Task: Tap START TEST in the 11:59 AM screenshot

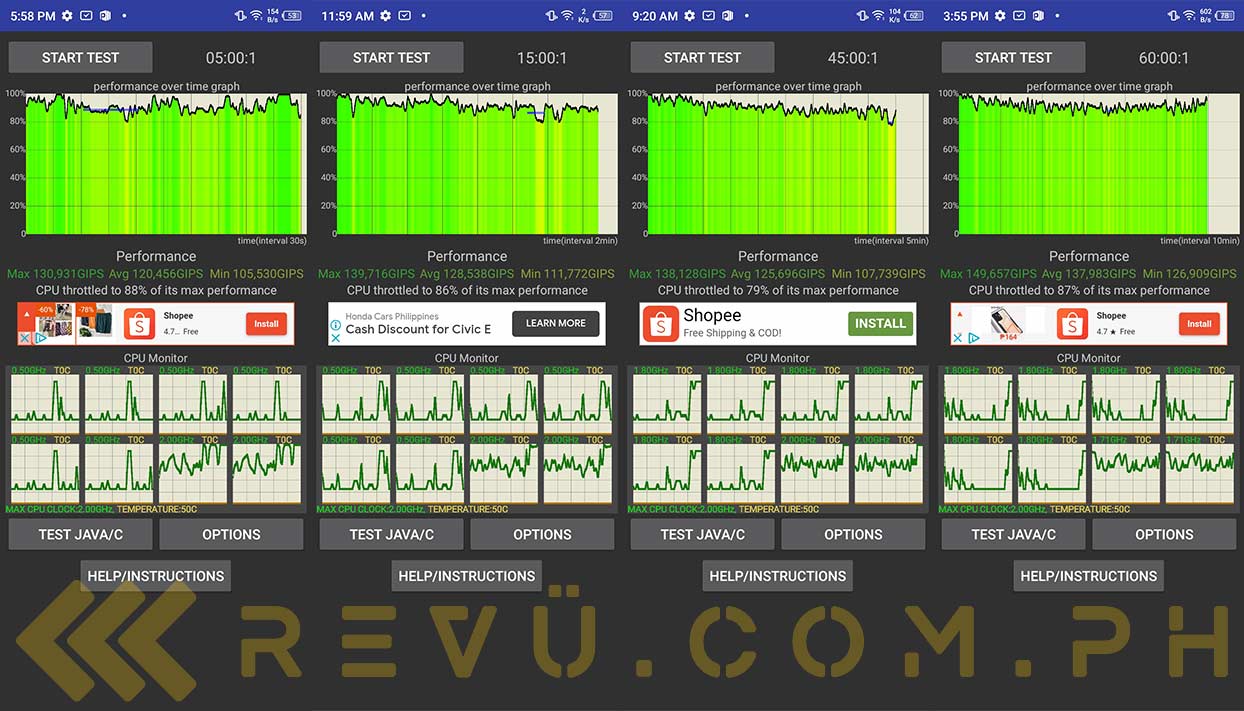Action: pyautogui.click(x=391, y=57)
